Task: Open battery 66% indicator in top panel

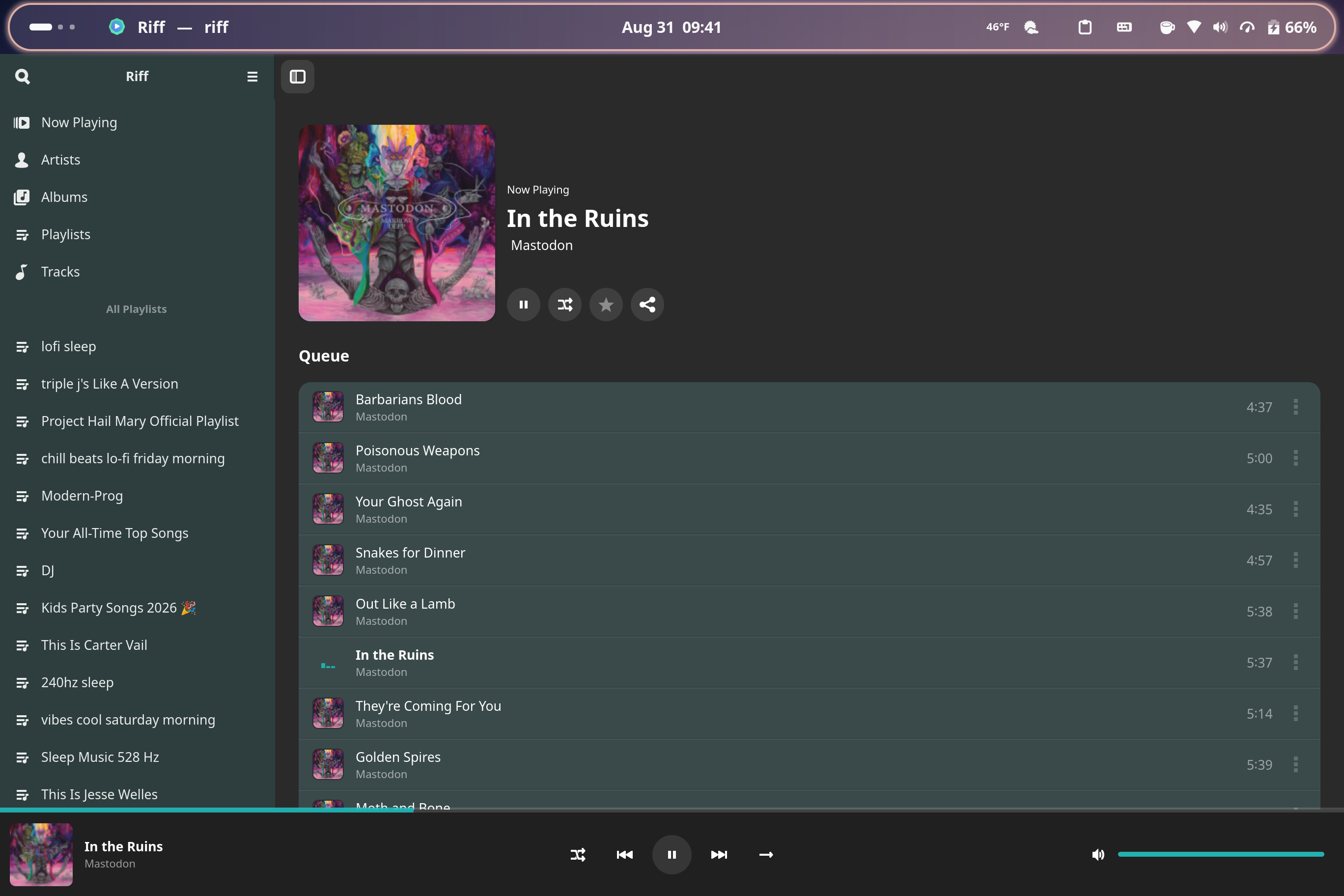Action: (1291, 27)
